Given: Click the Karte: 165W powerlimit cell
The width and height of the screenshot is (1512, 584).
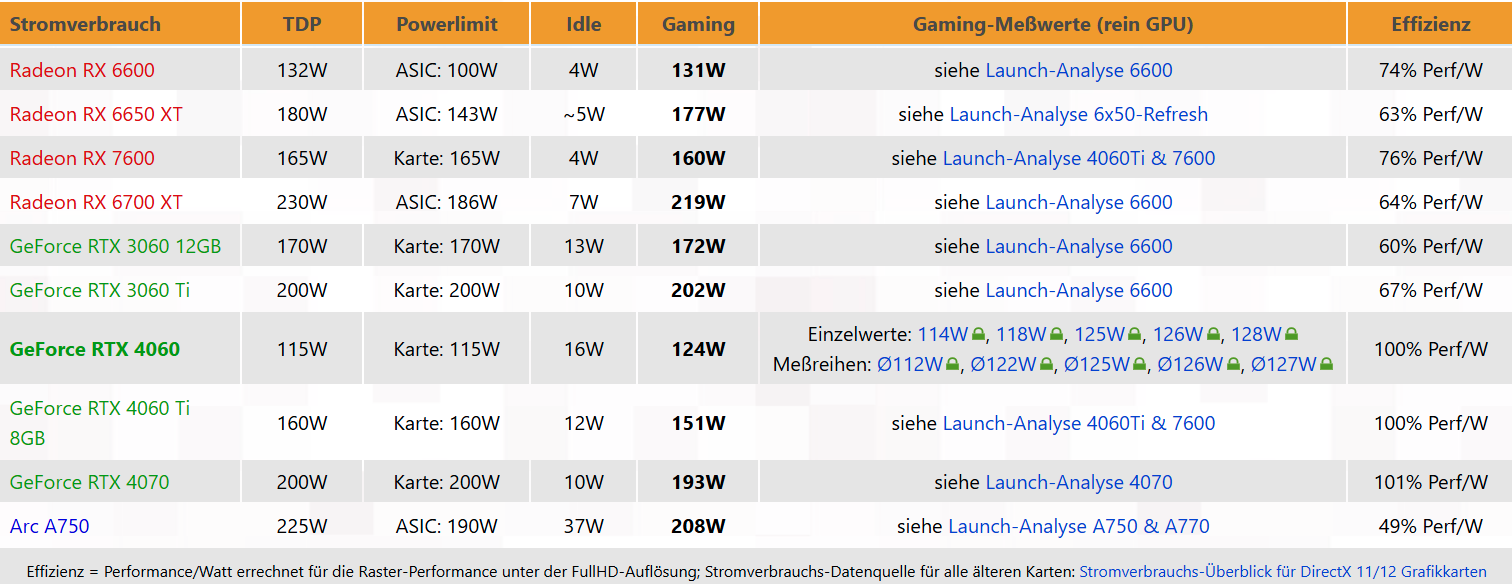Looking at the screenshot, I should [446, 158].
